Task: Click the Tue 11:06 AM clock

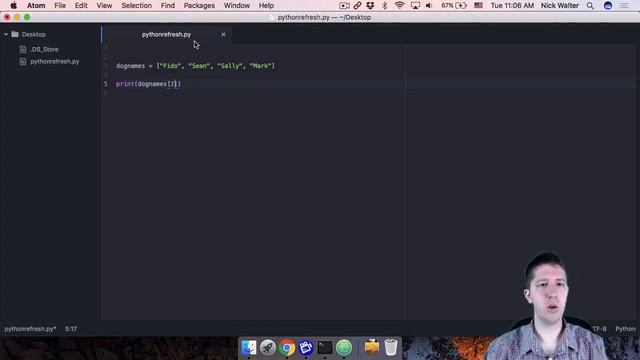Action: [x=512, y=6]
